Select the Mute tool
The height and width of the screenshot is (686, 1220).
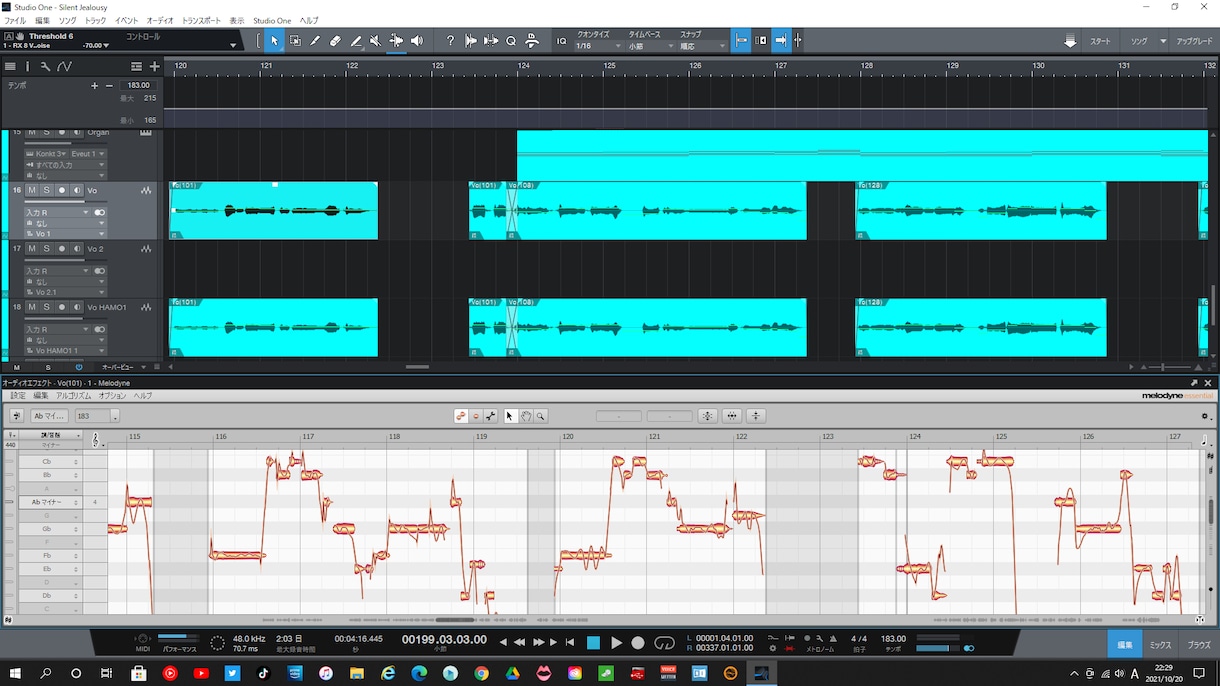(x=375, y=41)
